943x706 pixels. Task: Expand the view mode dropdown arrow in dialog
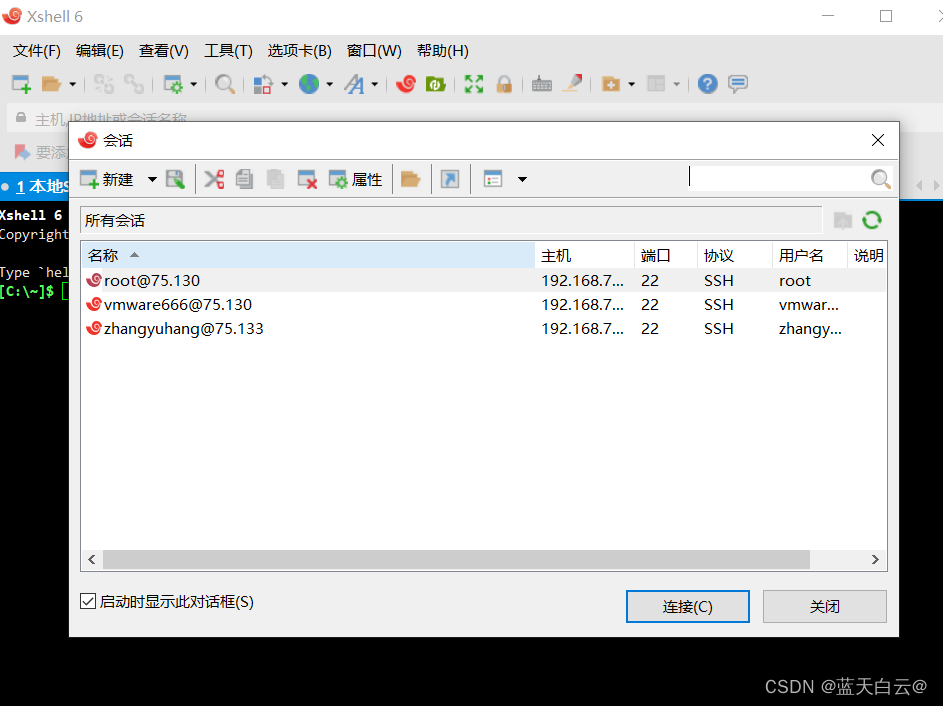(523, 179)
